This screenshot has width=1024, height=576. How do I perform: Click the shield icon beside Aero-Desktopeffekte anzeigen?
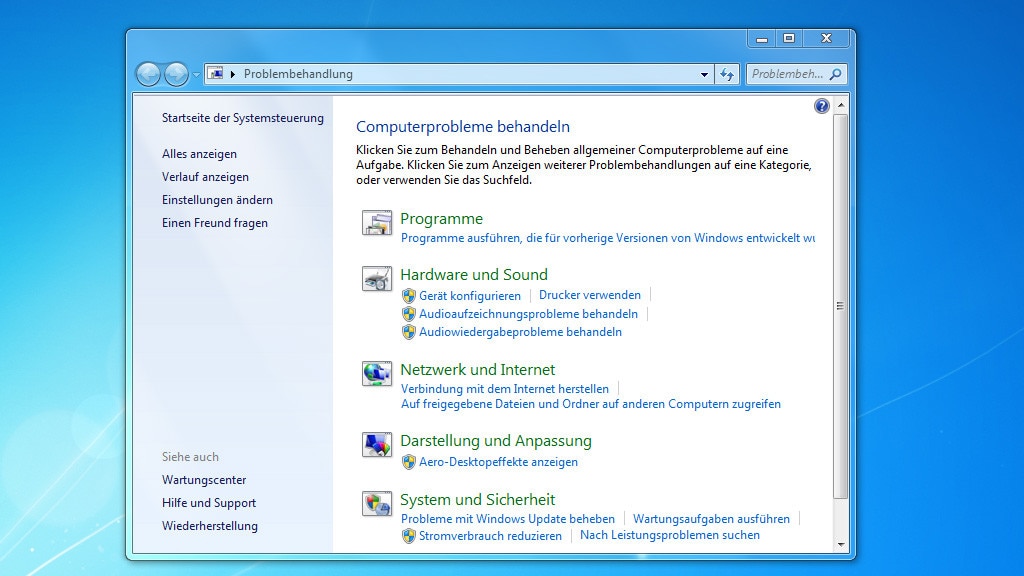tap(409, 462)
